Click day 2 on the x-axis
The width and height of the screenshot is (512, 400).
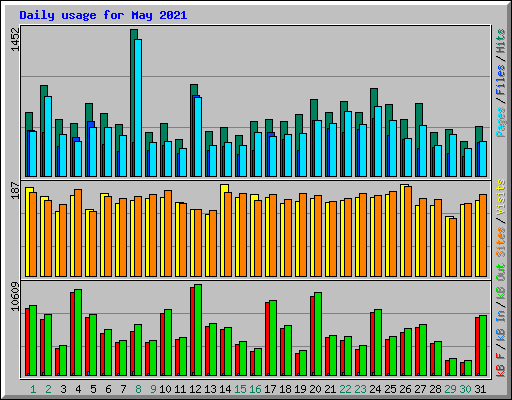tap(48, 389)
